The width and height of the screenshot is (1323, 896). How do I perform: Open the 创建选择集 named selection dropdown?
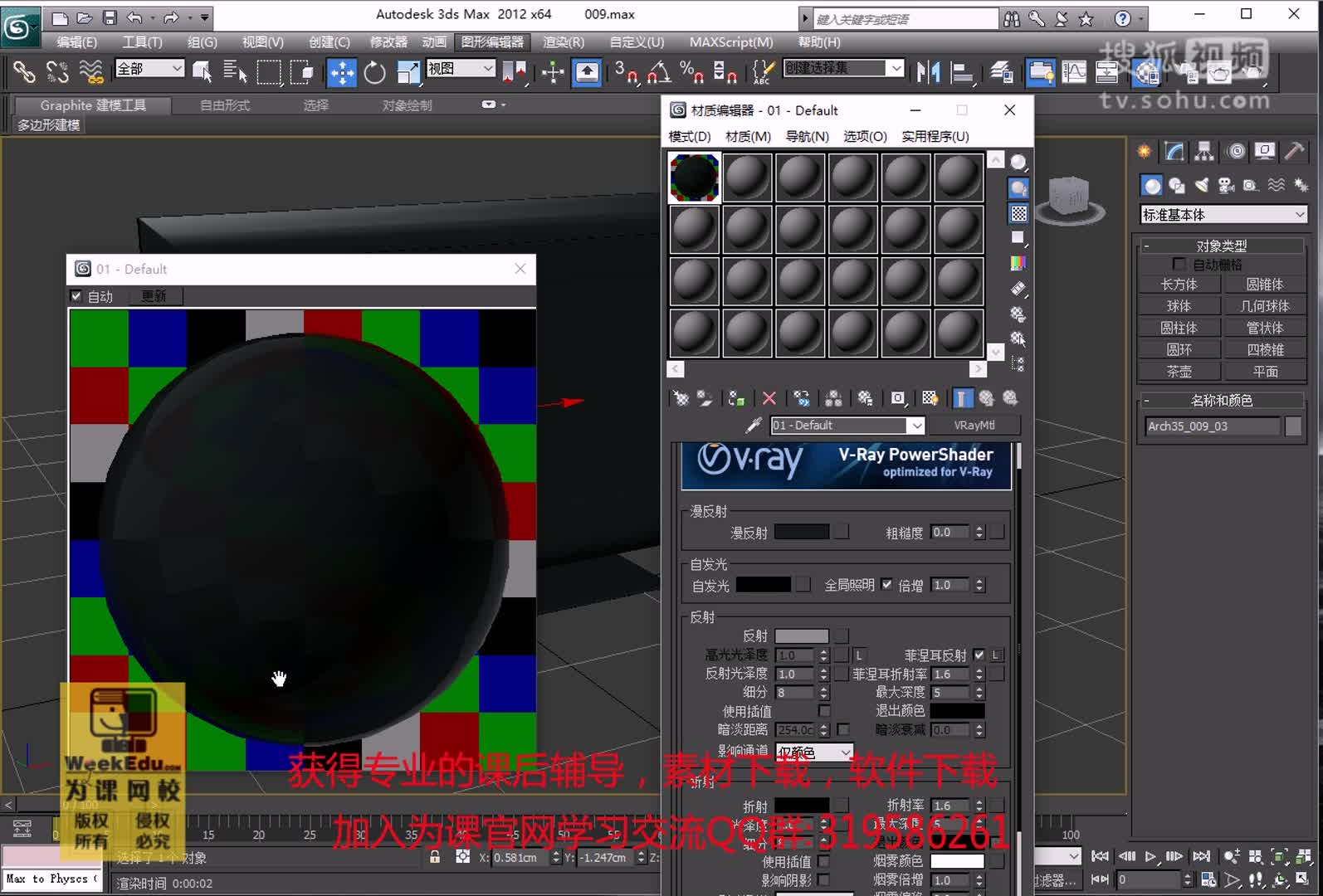click(x=844, y=68)
